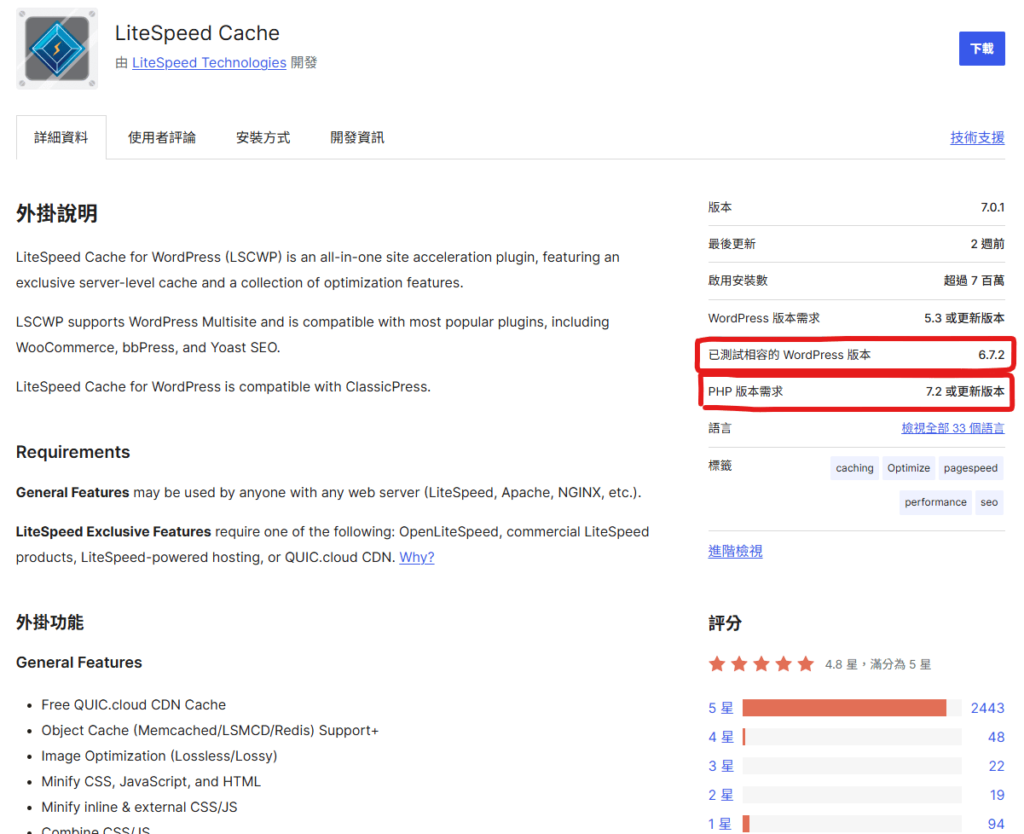Click the 3 星 rating link
The width and height of the screenshot is (1024, 834).
[x=721, y=765]
